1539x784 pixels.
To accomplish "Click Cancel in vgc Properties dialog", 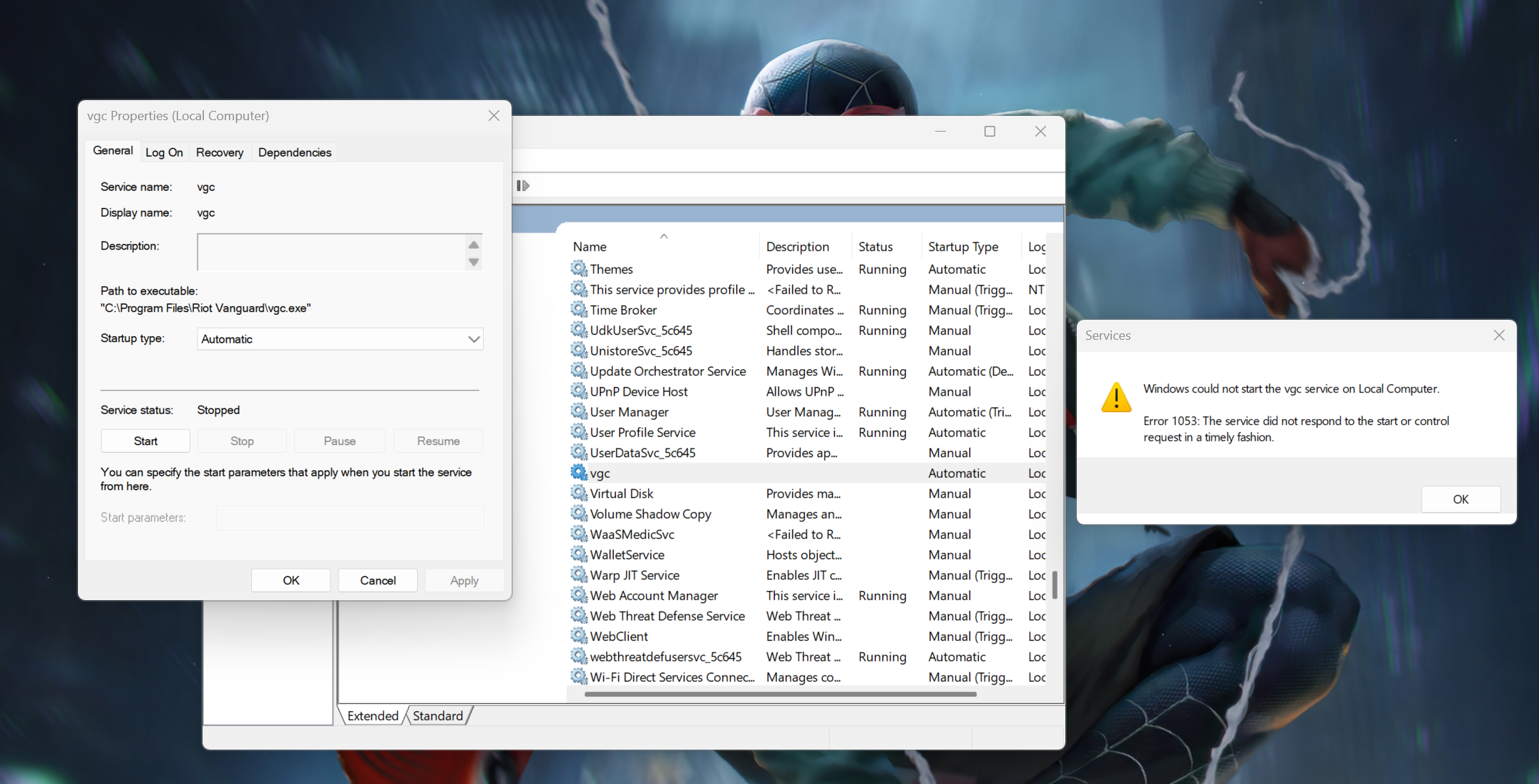I will 378,581.
